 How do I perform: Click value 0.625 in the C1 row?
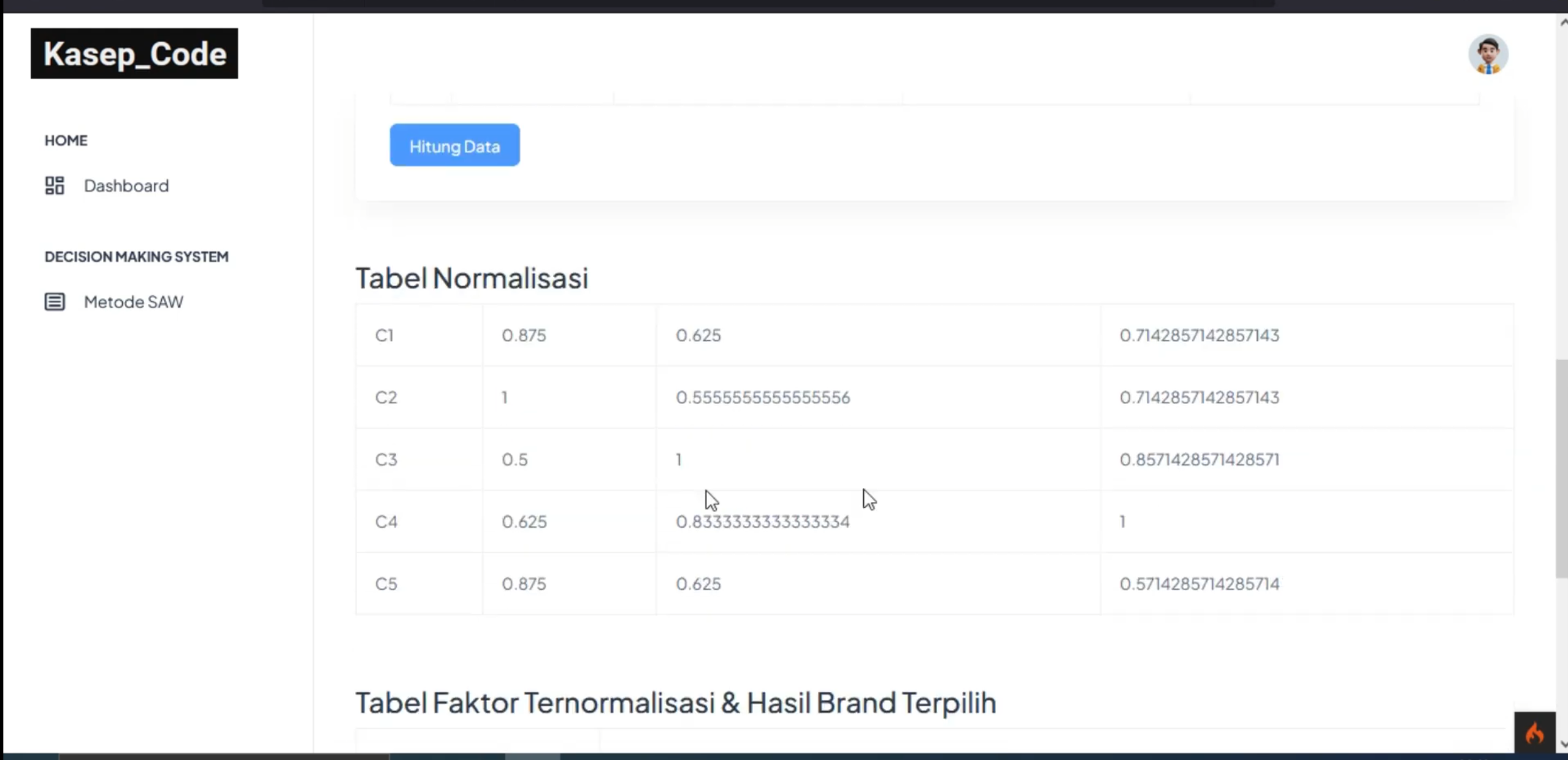[x=698, y=335]
